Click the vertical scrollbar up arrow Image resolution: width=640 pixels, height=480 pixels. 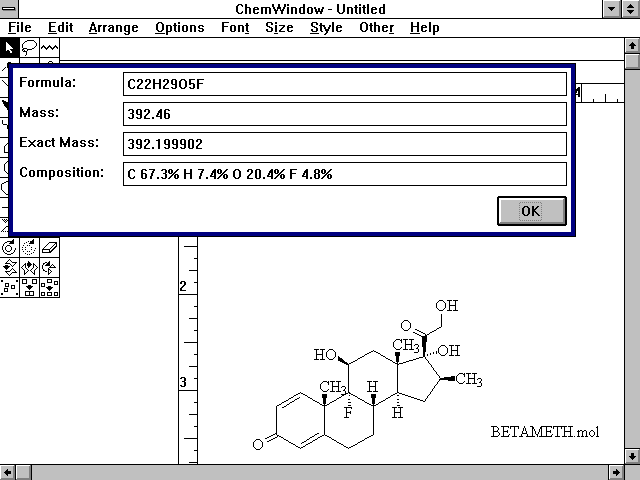(x=631, y=46)
